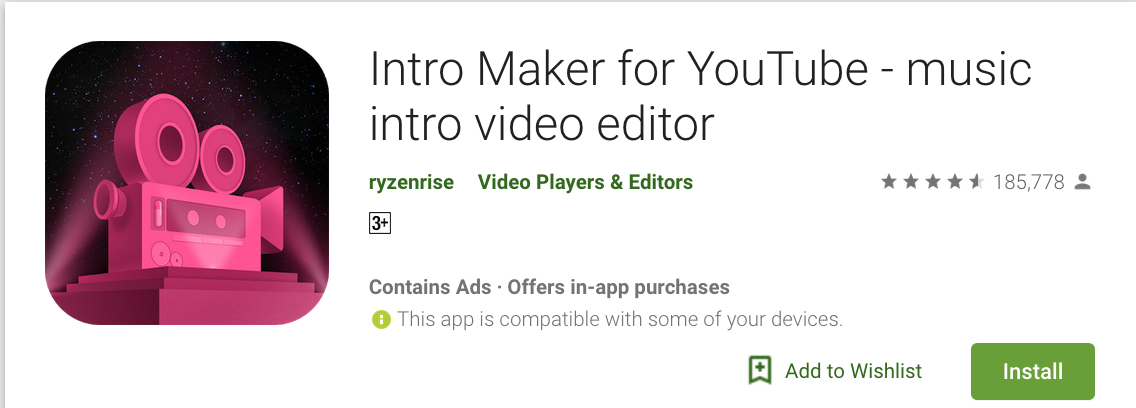This screenshot has width=1136, height=408.
Task: Click the first rating star
Action: point(889,182)
